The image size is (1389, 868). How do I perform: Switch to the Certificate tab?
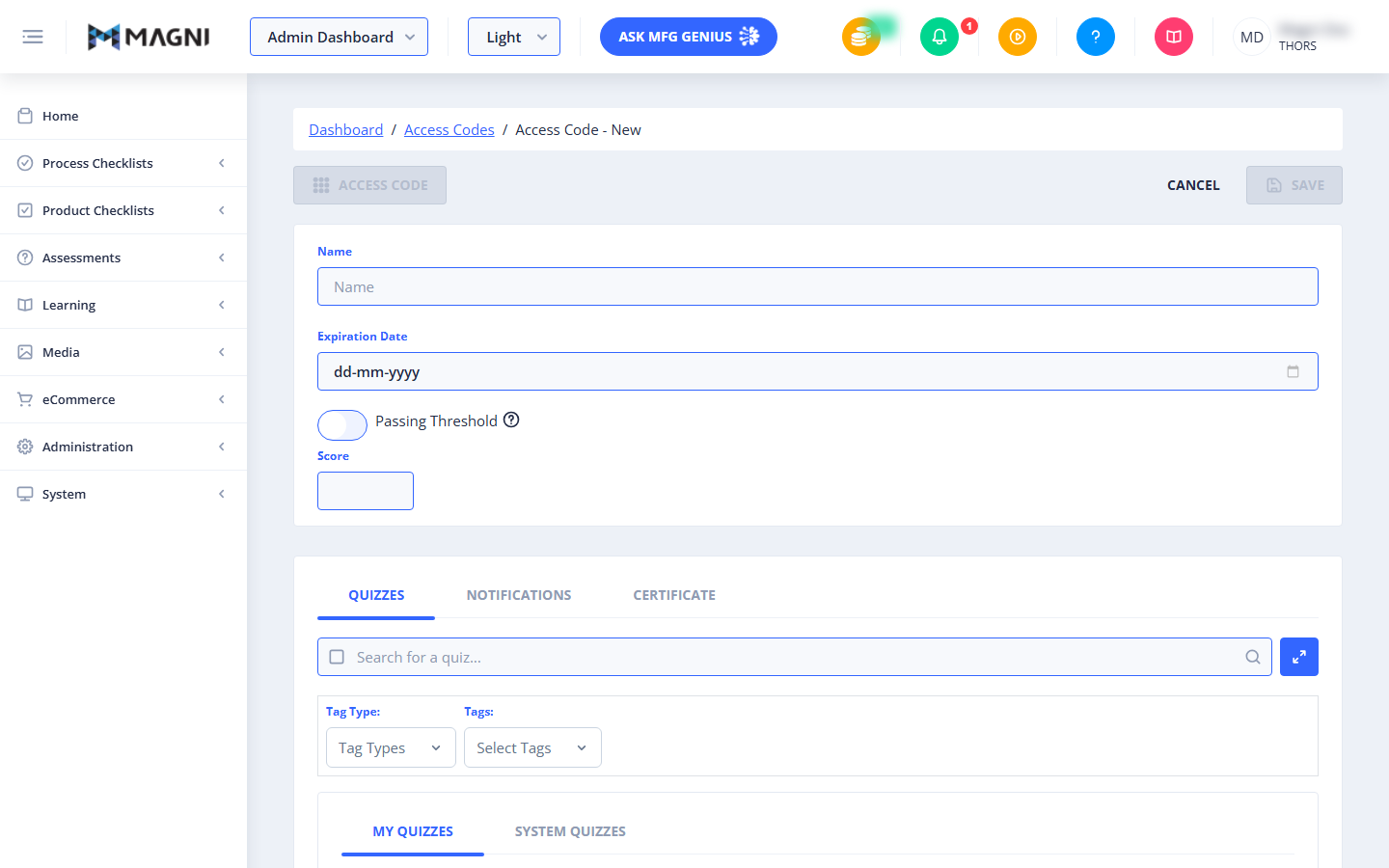point(674,595)
